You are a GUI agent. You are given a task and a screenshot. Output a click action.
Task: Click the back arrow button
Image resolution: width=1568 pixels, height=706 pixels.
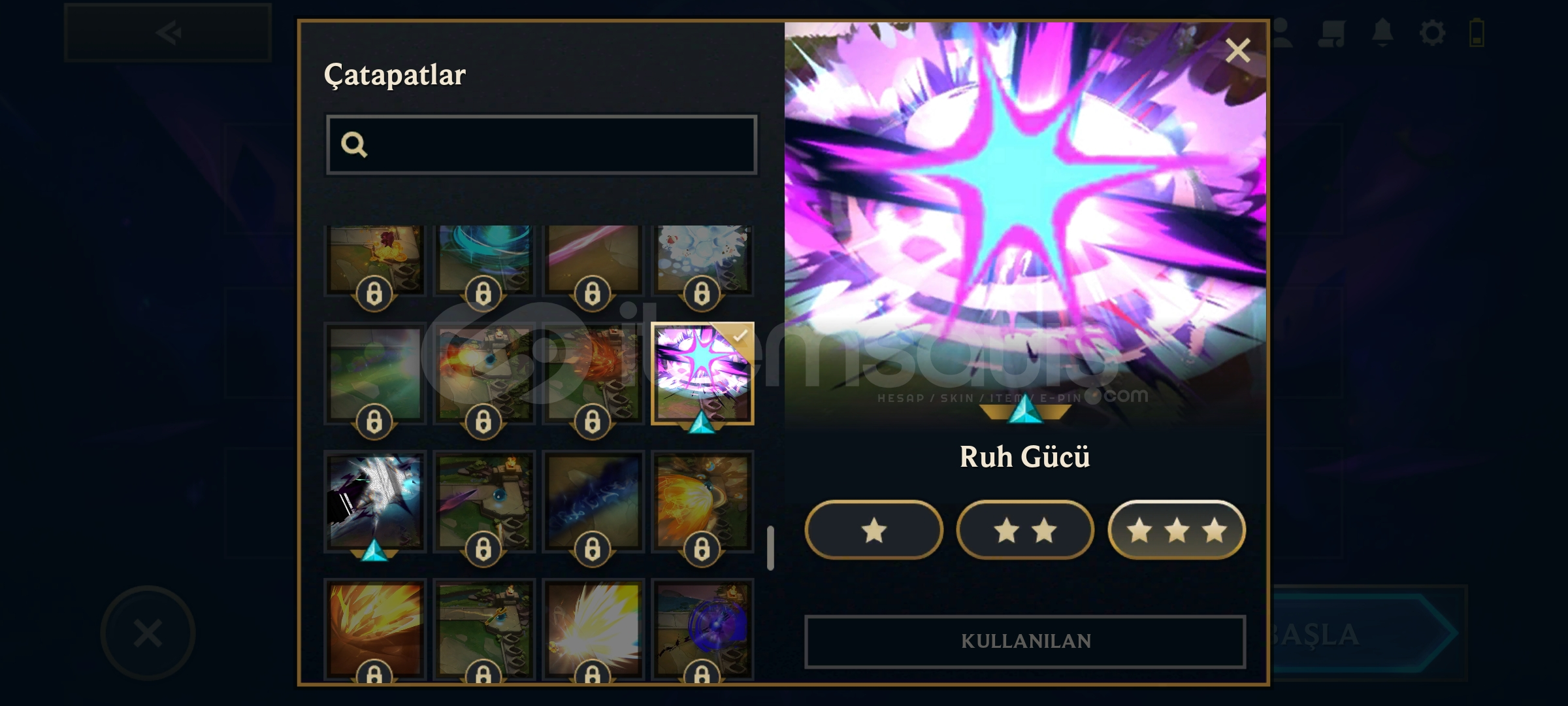(x=168, y=32)
